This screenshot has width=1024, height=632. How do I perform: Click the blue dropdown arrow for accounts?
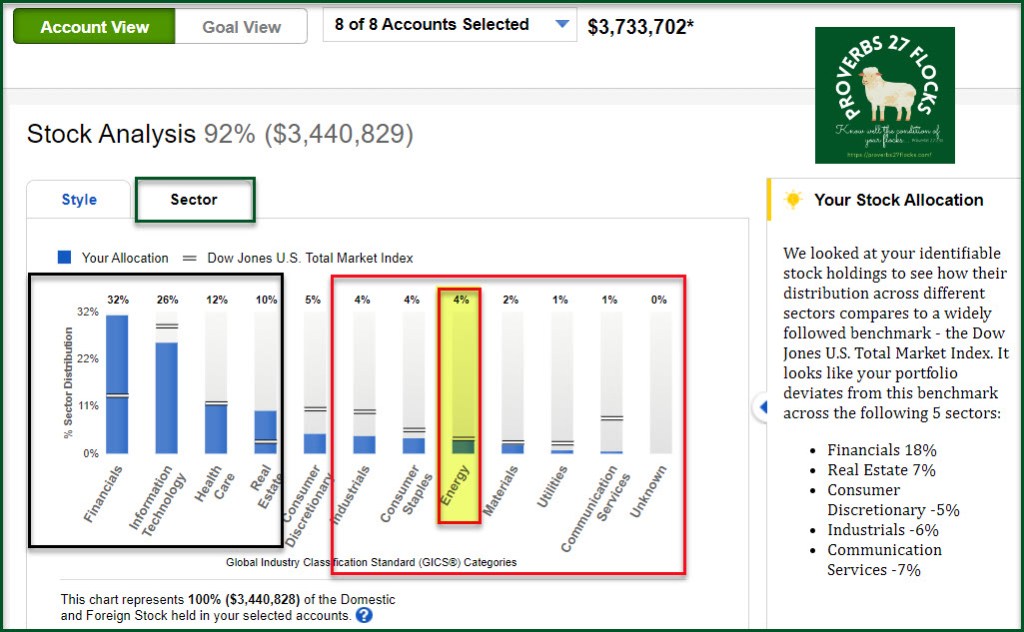tap(562, 25)
